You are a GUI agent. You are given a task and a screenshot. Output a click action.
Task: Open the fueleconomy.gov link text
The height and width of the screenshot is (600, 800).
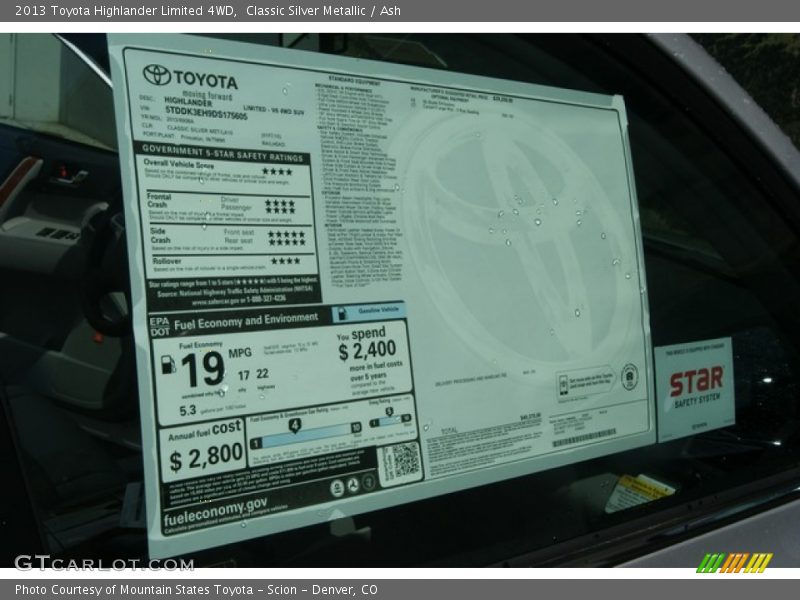point(215,512)
